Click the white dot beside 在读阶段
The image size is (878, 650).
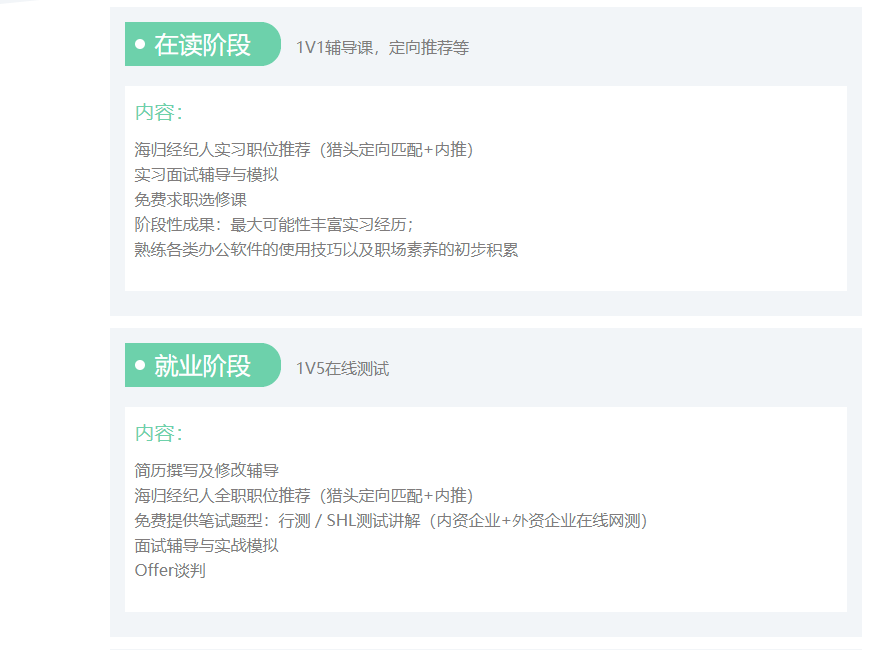tap(140, 45)
